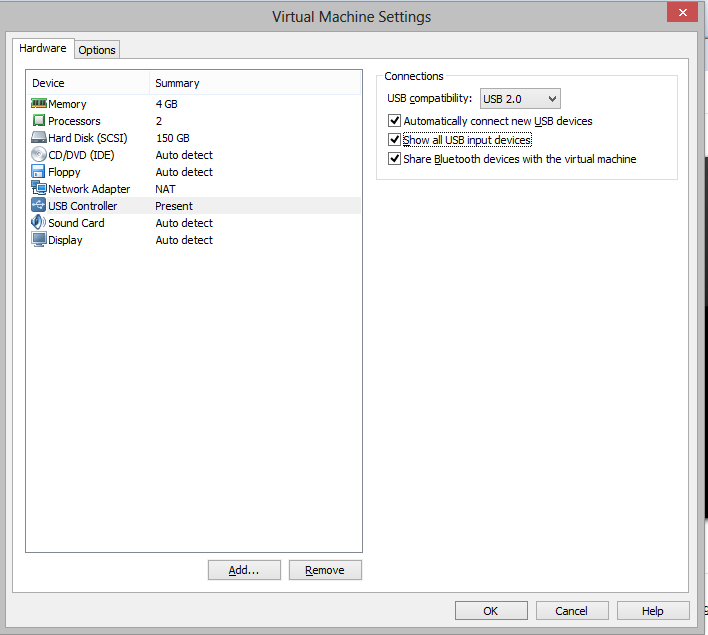Screen dimensions: 708x635
Task: Click Auto detect summary for CD/DVD
Action: pyautogui.click(x=184, y=155)
